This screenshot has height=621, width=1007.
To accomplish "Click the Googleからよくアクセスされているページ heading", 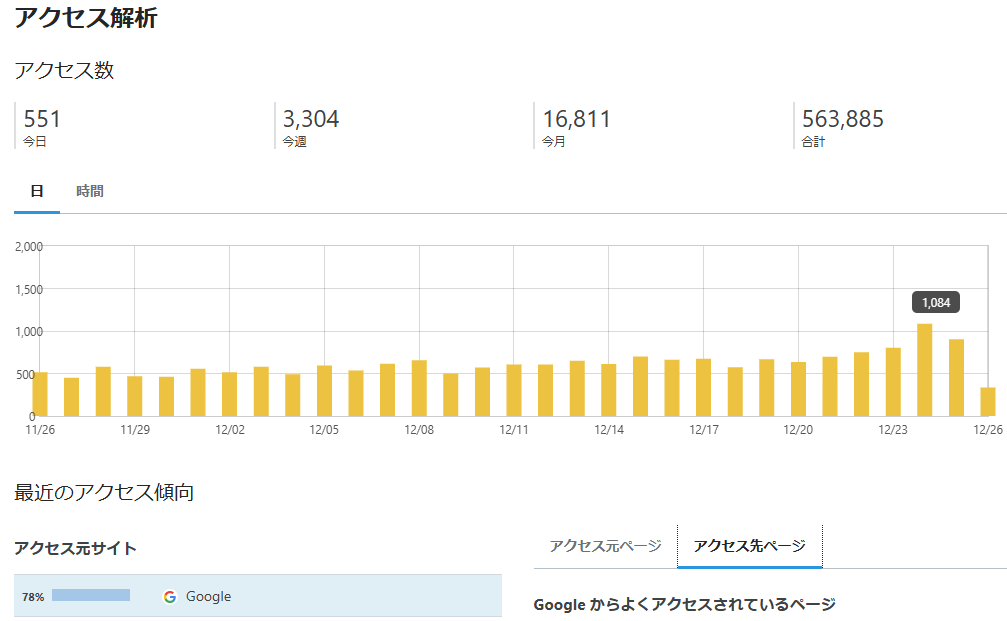I will pyautogui.click(x=685, y=604).
